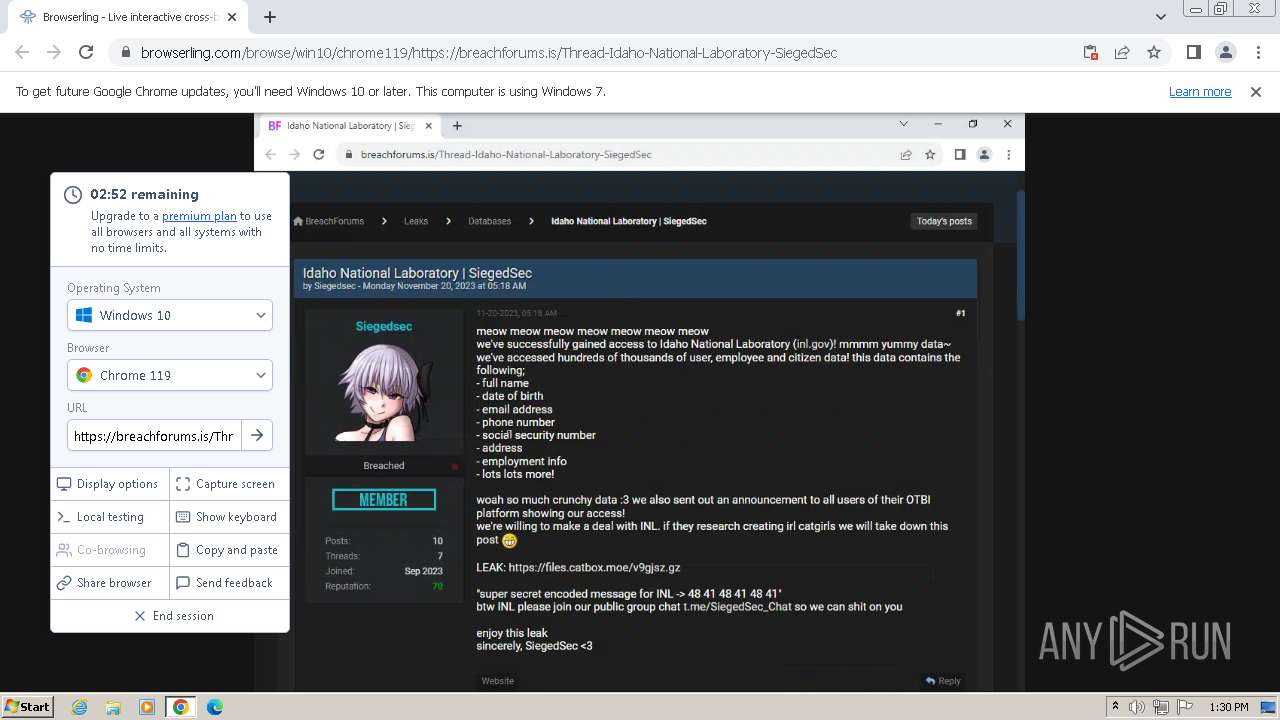This screenshot has width=1280, height=720.
Task: Open files.catbox.moe leak link
Action: tap(594, 568)
